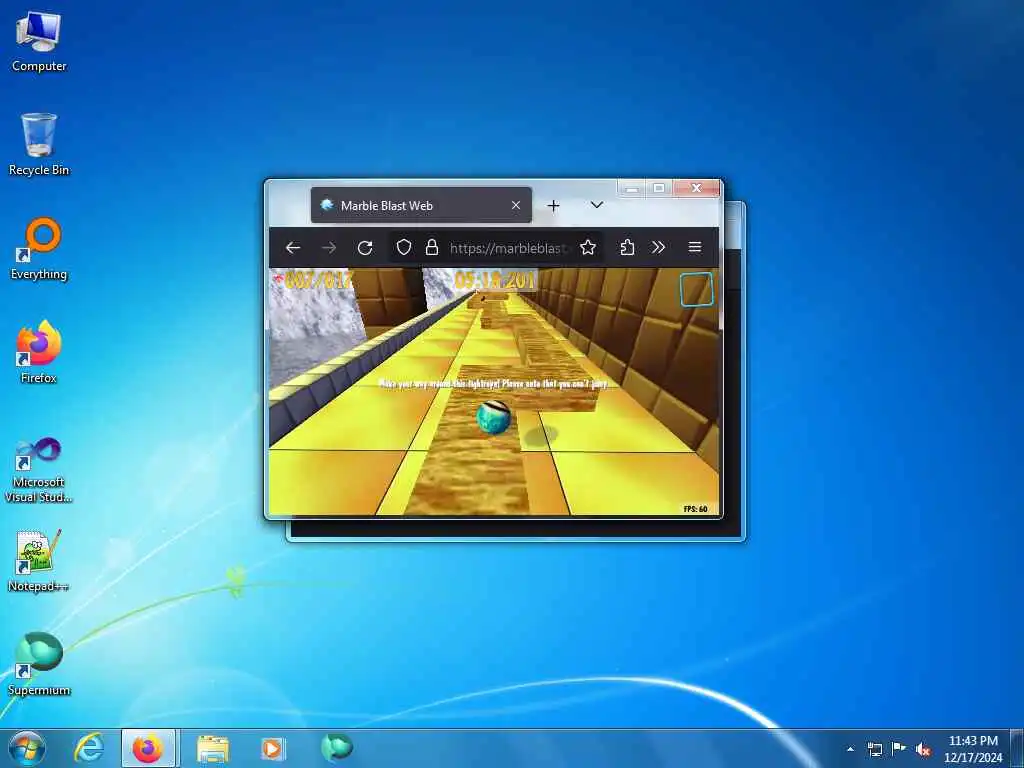Open the Recycle Bin desktop icon
Screen dimensions: 1024x768
coord(39,145)
